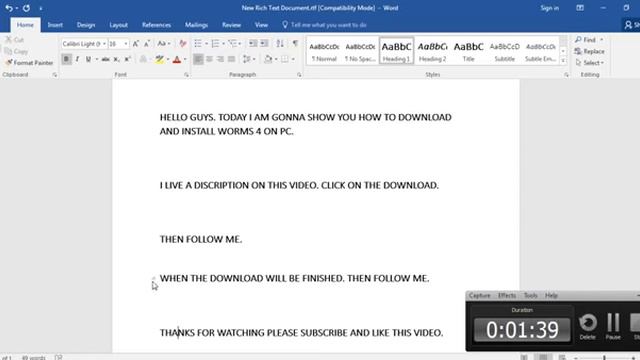
Task: Click the Shrink Font icon
Action: [x=147, y=43]
